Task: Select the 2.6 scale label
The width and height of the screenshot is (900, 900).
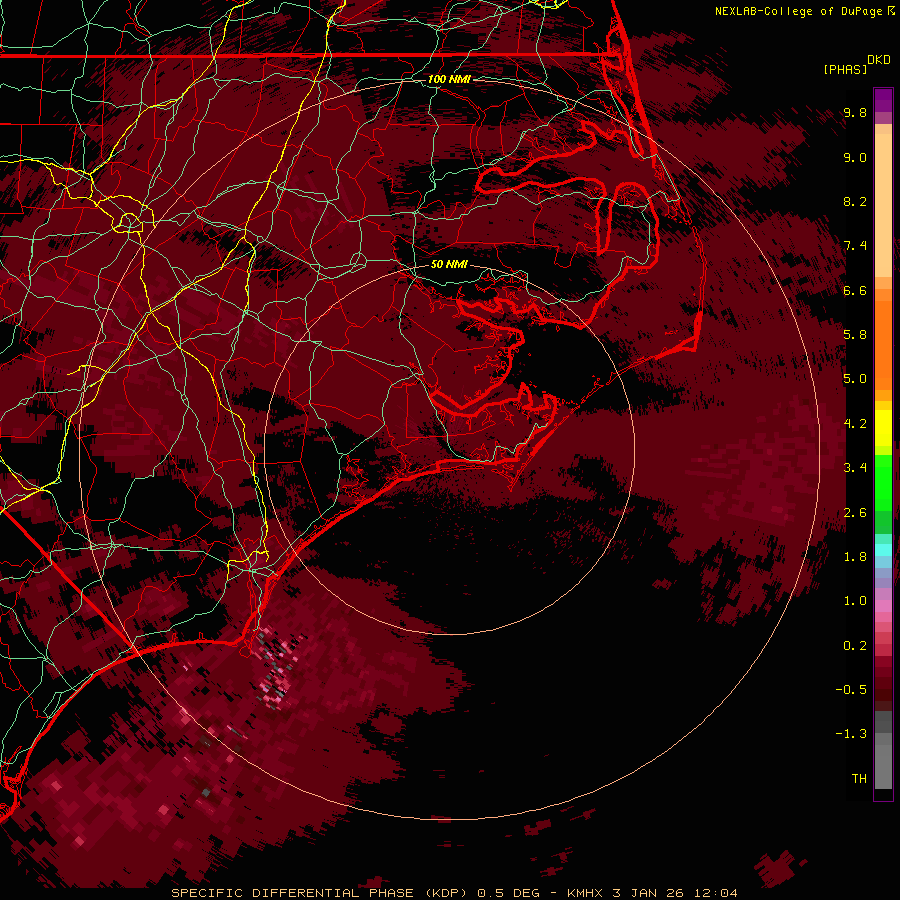Action: [x=855, y=513]
